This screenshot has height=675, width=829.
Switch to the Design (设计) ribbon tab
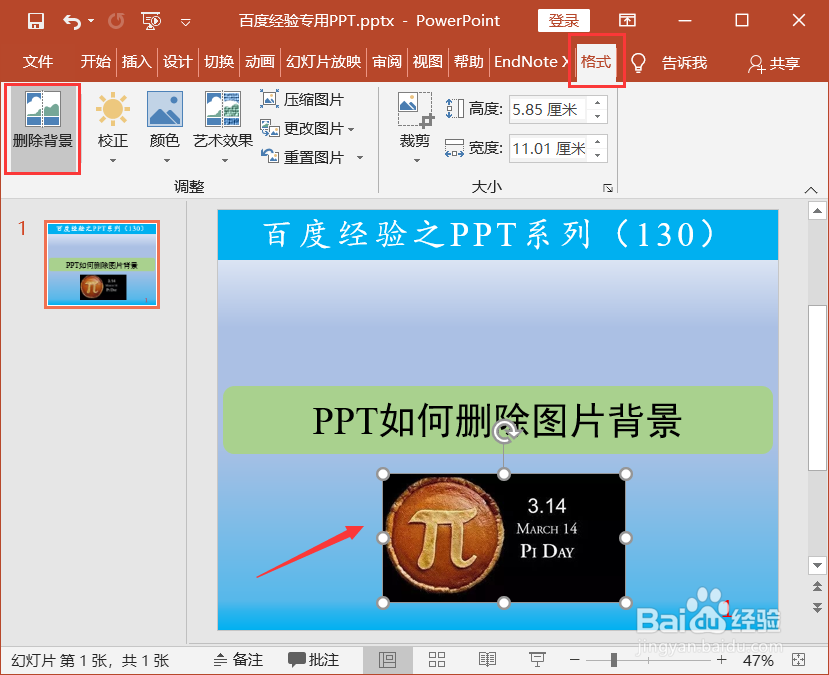pos(177,62)
